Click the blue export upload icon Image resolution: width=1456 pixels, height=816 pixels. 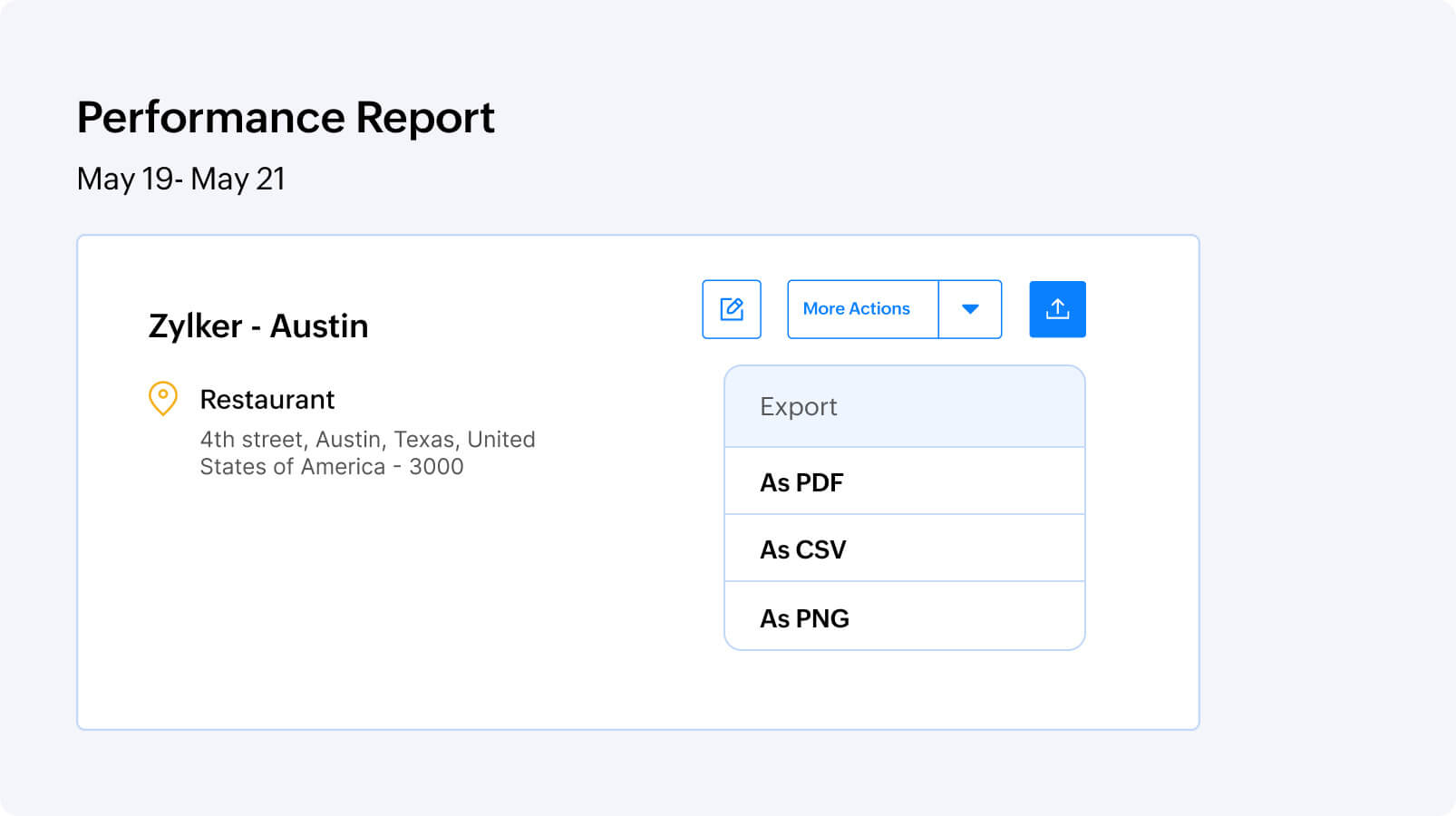pyautogui.click(x=1057, y=309)
